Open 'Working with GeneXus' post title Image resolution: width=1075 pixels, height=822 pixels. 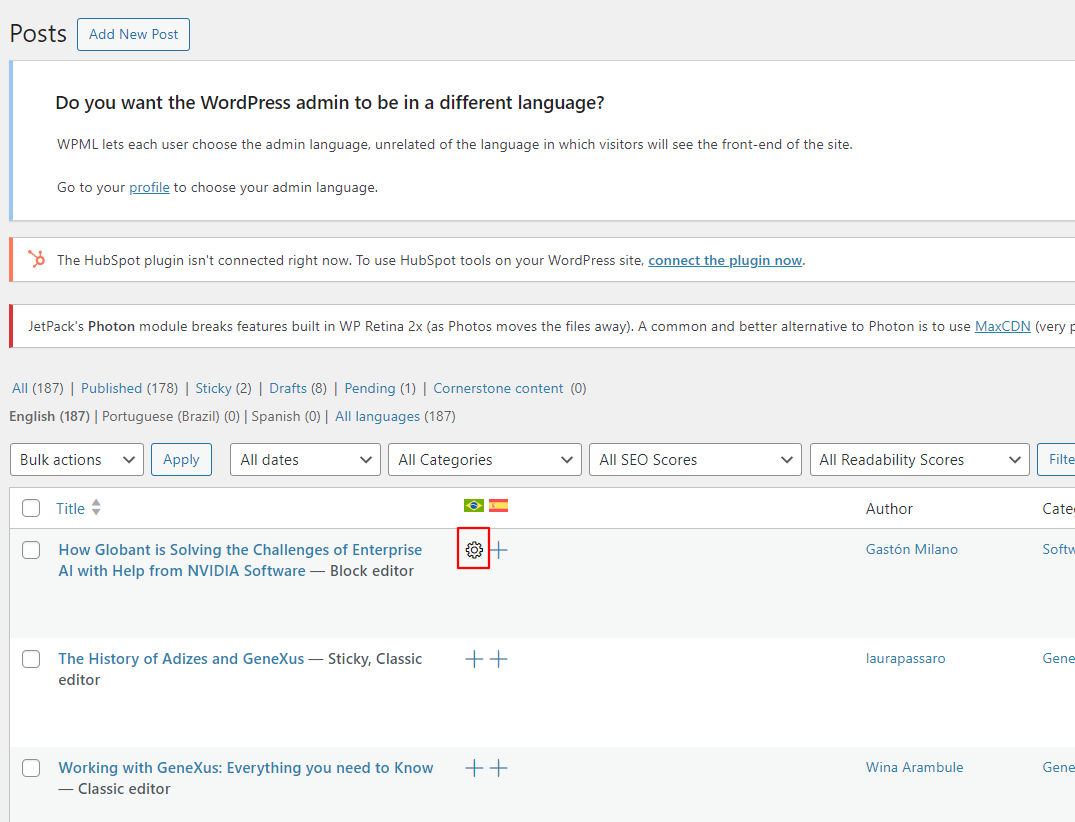click(245, 768)
